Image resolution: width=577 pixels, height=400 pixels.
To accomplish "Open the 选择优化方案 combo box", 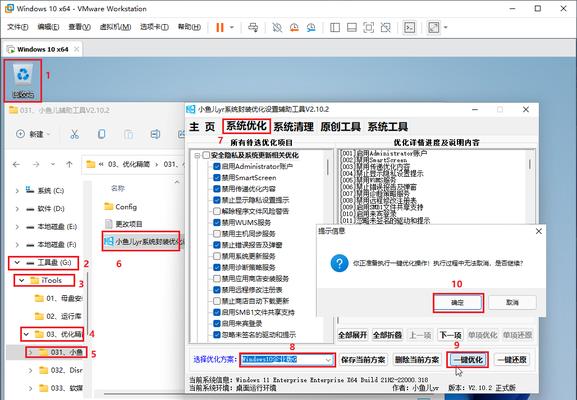I will [287, 360].
